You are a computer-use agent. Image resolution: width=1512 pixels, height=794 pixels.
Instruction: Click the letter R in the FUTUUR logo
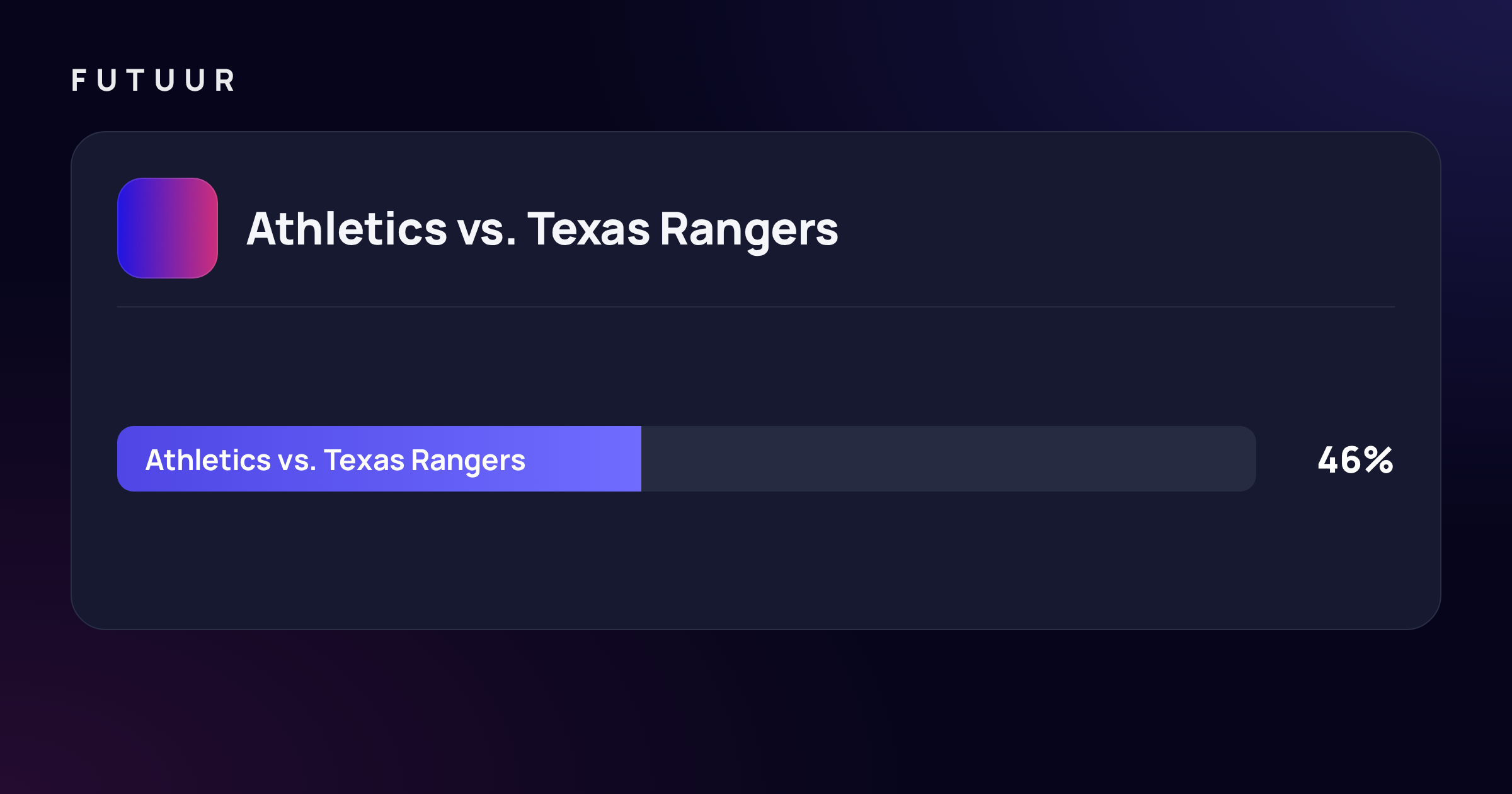[x=225, y=81]
